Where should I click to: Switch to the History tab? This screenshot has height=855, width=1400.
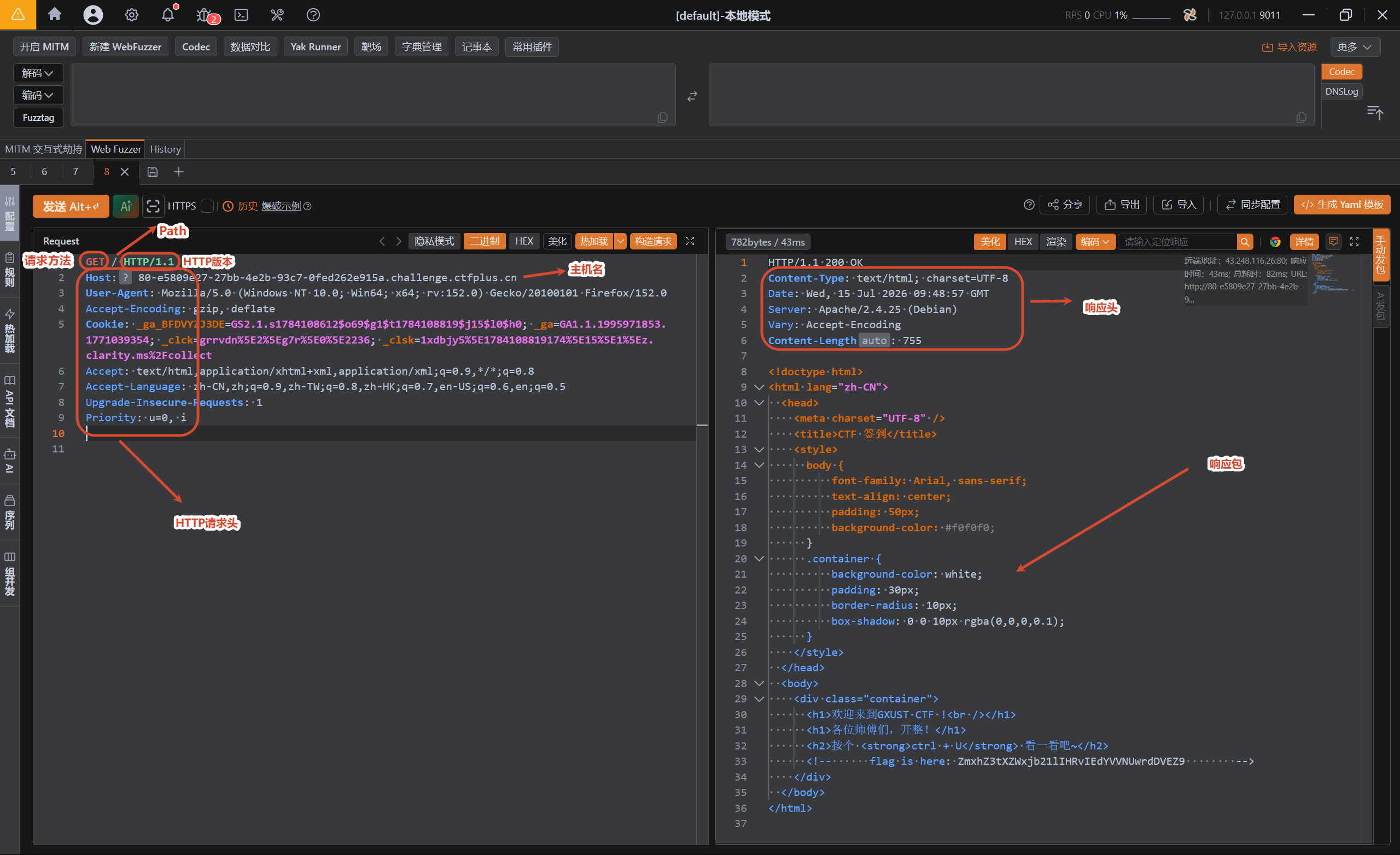pyautogui.click(x=165, y=149)
